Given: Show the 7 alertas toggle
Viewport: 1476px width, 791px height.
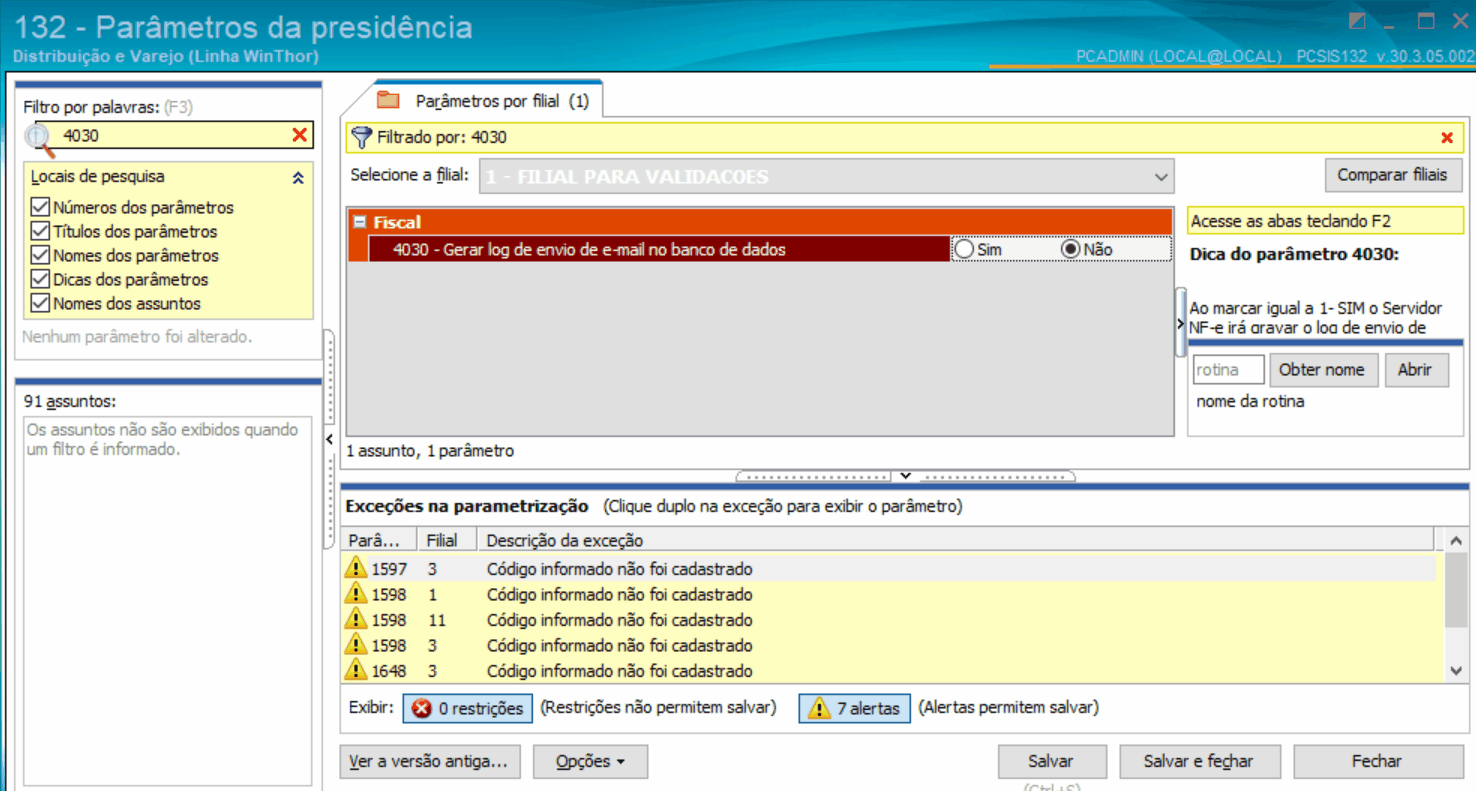Looking at the screenshot, I should click(854, 708).
